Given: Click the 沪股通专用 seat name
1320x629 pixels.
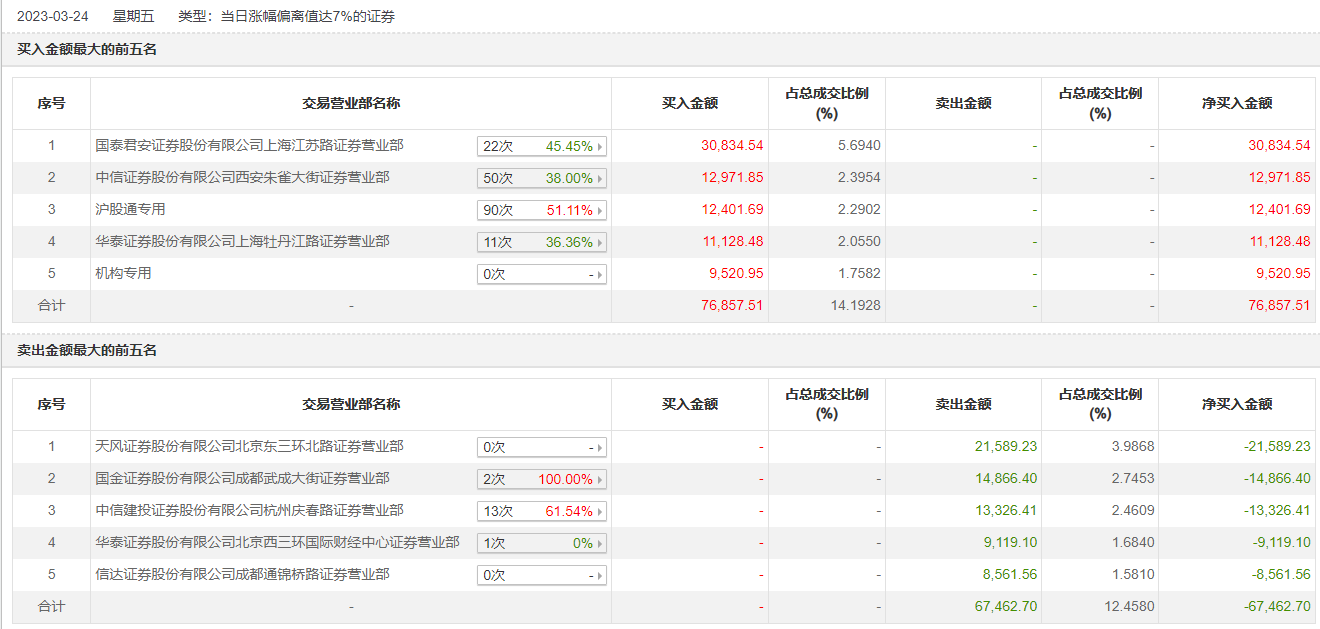Looking at the screenshot, I should coord(130,210).
